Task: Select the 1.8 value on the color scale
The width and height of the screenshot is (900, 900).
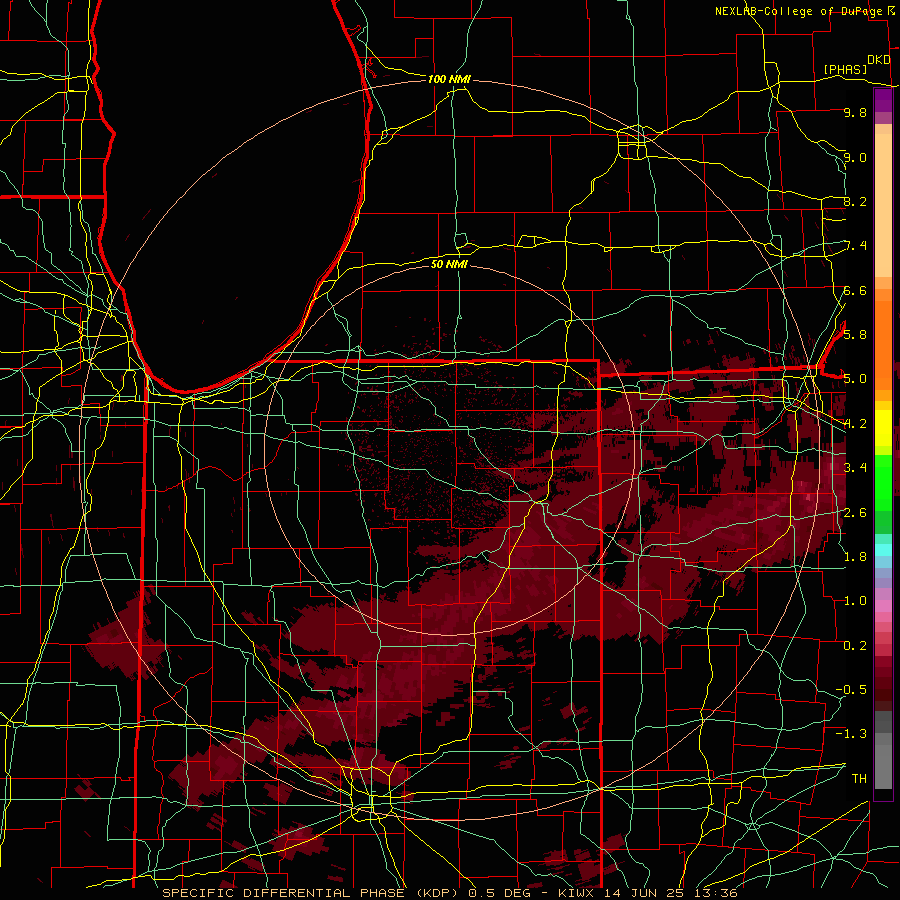Action: click(x=855, y=557)
